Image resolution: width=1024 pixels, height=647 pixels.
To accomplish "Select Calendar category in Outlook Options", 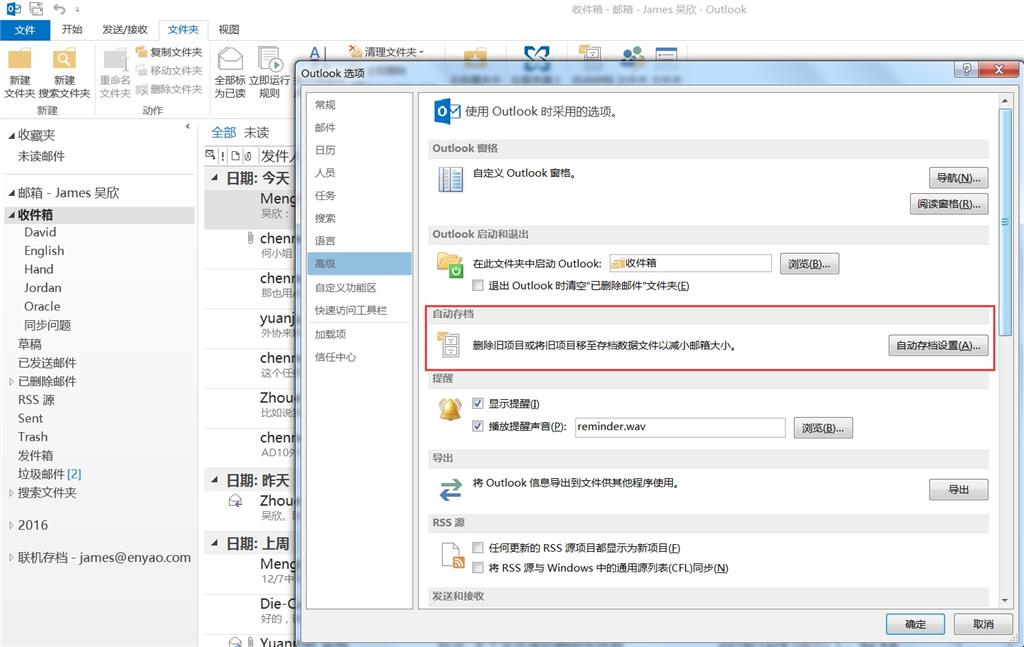I will tap(359, 150).
